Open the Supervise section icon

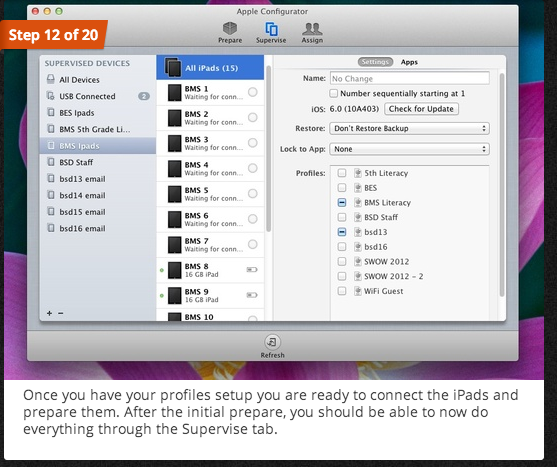pos(271,29)
